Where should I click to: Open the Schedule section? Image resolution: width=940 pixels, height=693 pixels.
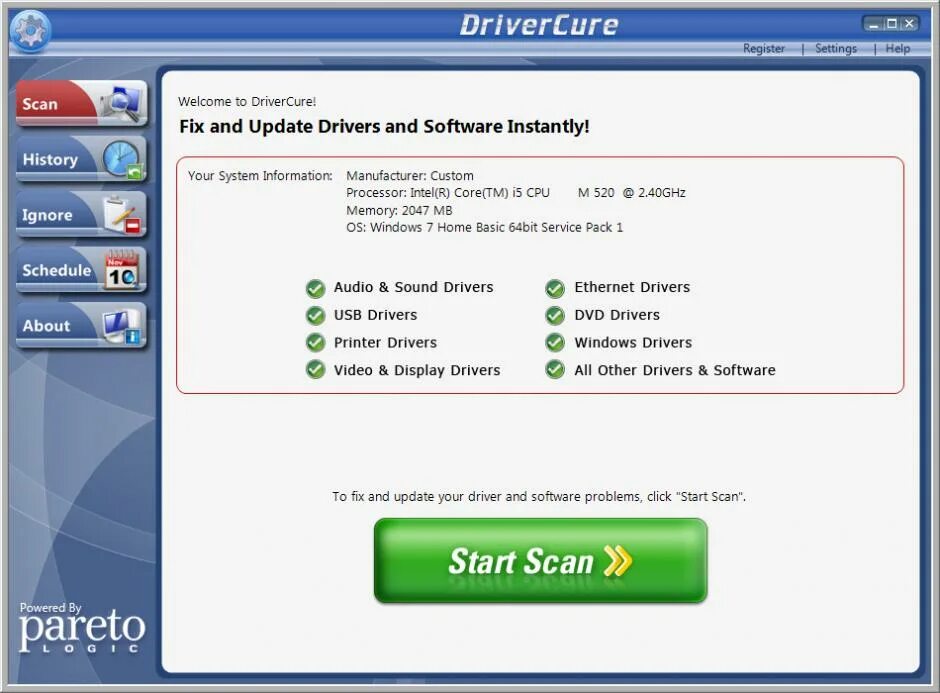(82, 270)
